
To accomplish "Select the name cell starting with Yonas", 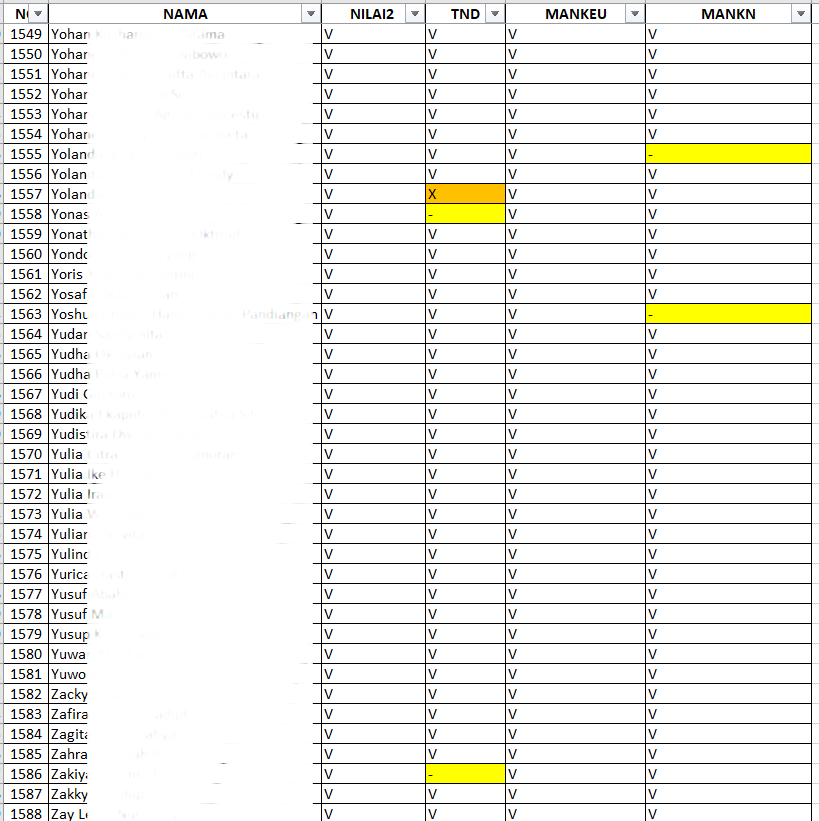I will [x=185, y=214].
